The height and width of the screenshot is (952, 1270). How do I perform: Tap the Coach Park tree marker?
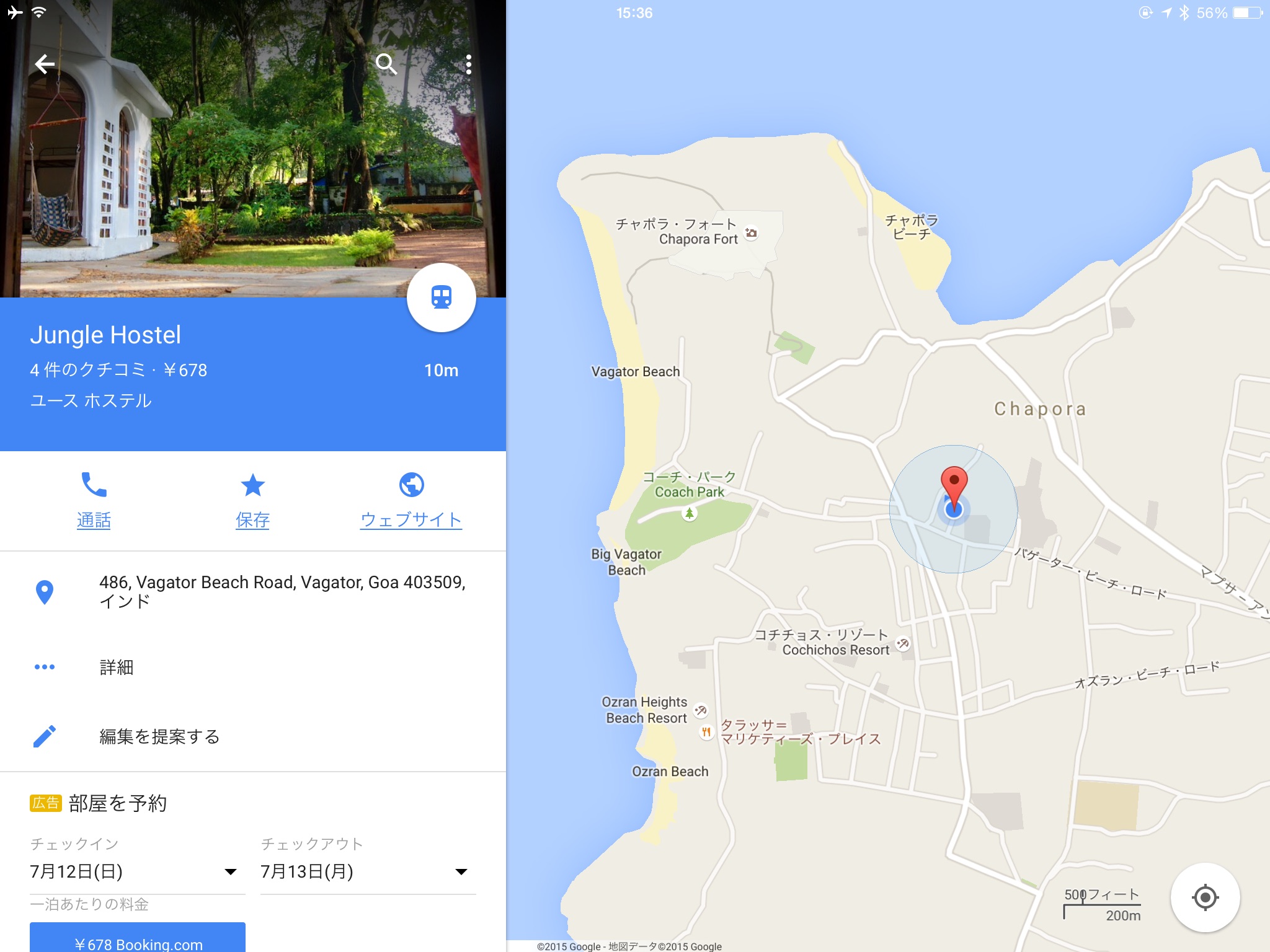coord(689,513)
